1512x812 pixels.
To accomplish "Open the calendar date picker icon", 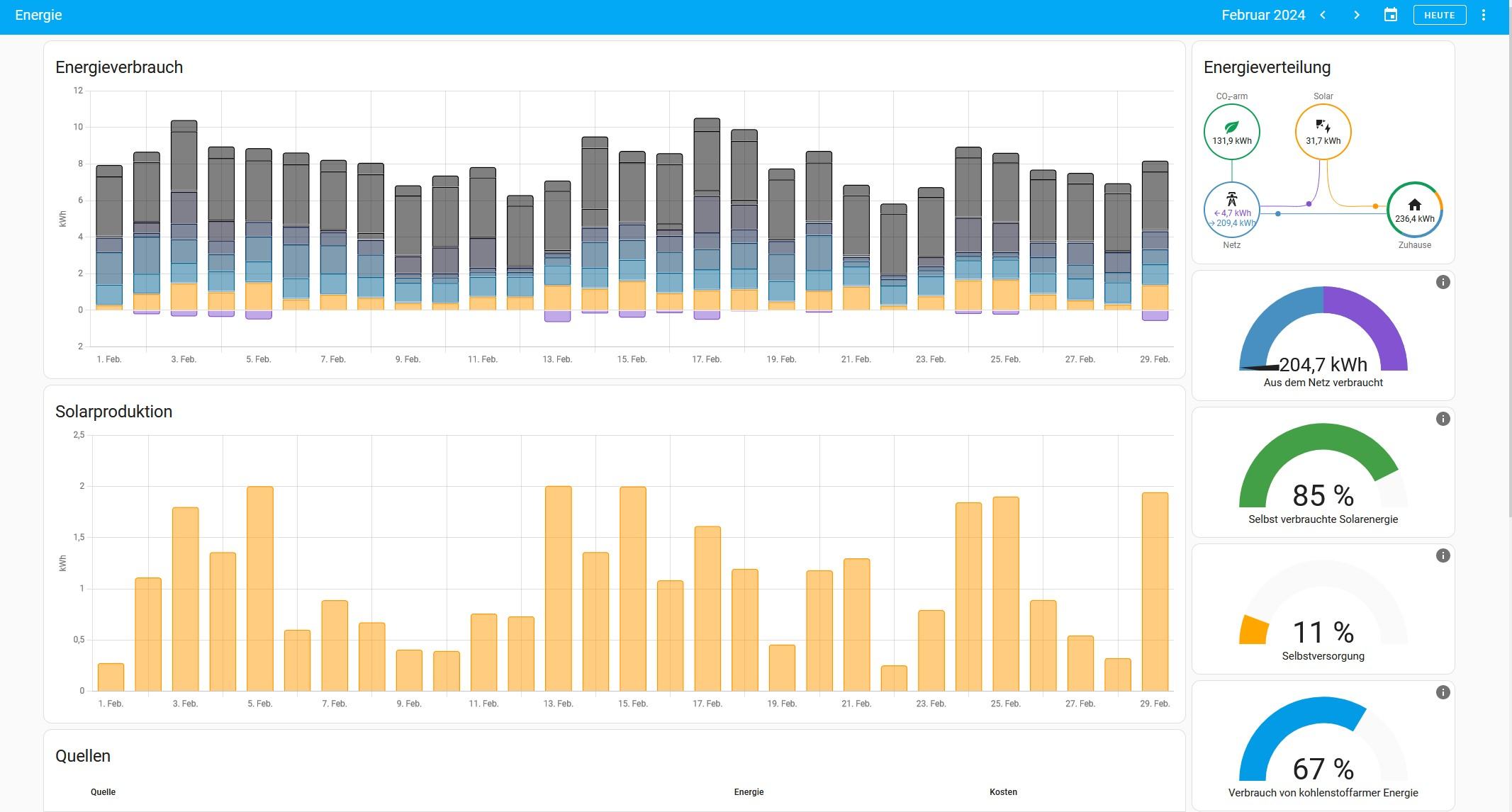I will click(x=1391, y=15).
